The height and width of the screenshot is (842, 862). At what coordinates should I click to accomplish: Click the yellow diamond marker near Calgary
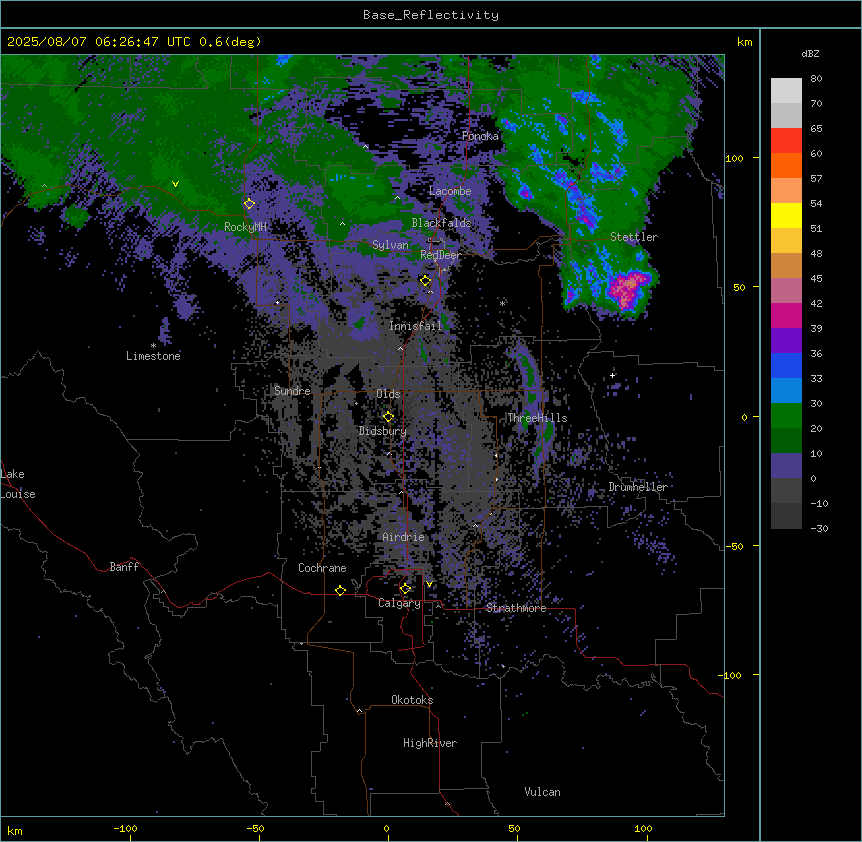click(405, 589)
